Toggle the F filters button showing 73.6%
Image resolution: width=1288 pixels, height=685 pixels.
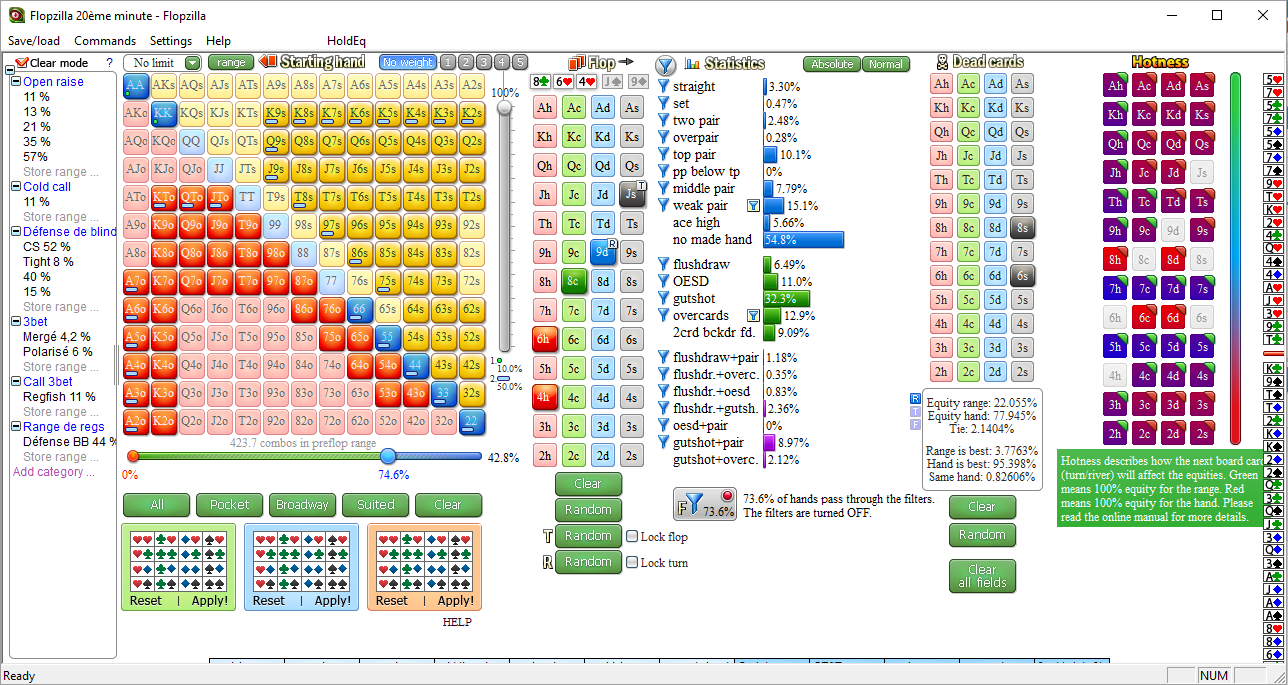(705, 504)
